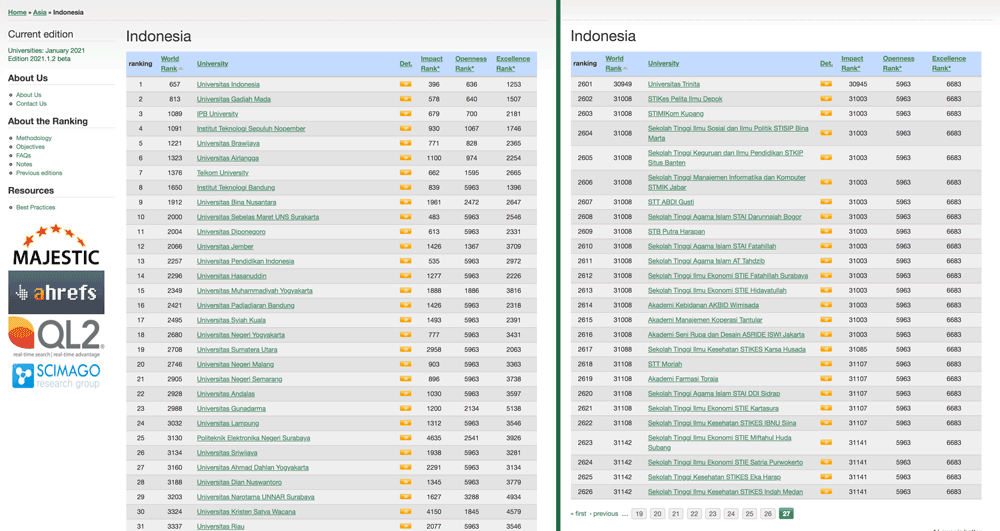Open details icon for Universitas Gadjah Mada
Viewport: 1000px width, 531px height.
(x=405, y=99)
